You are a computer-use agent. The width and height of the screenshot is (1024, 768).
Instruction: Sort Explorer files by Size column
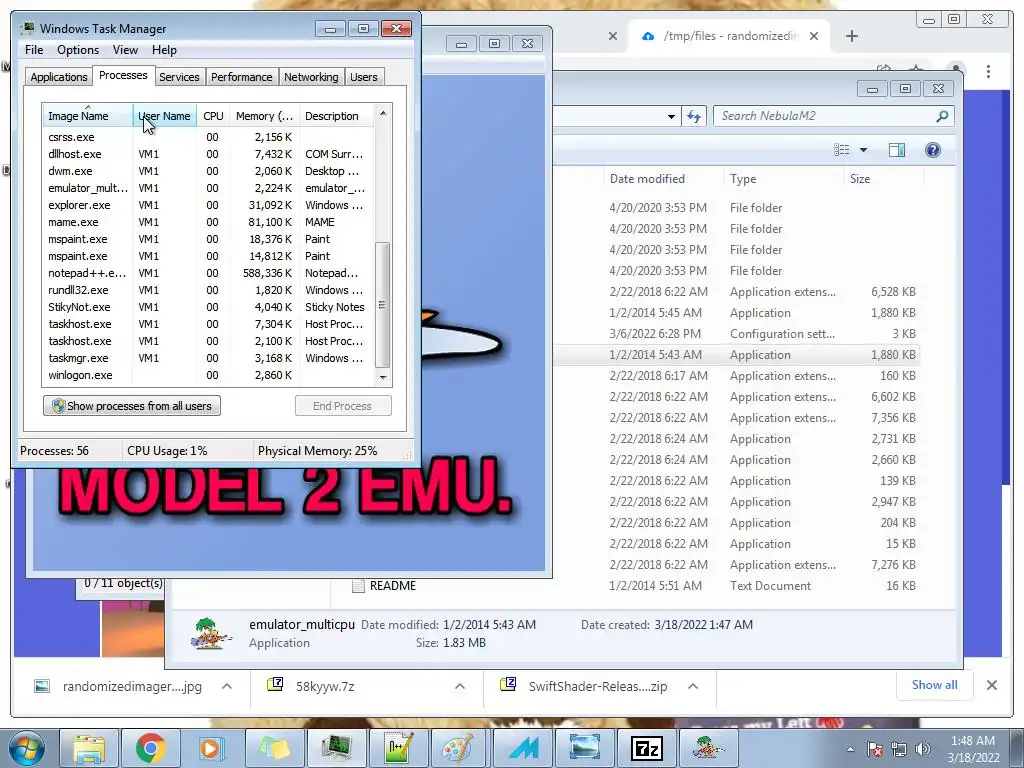coord(883,179)
